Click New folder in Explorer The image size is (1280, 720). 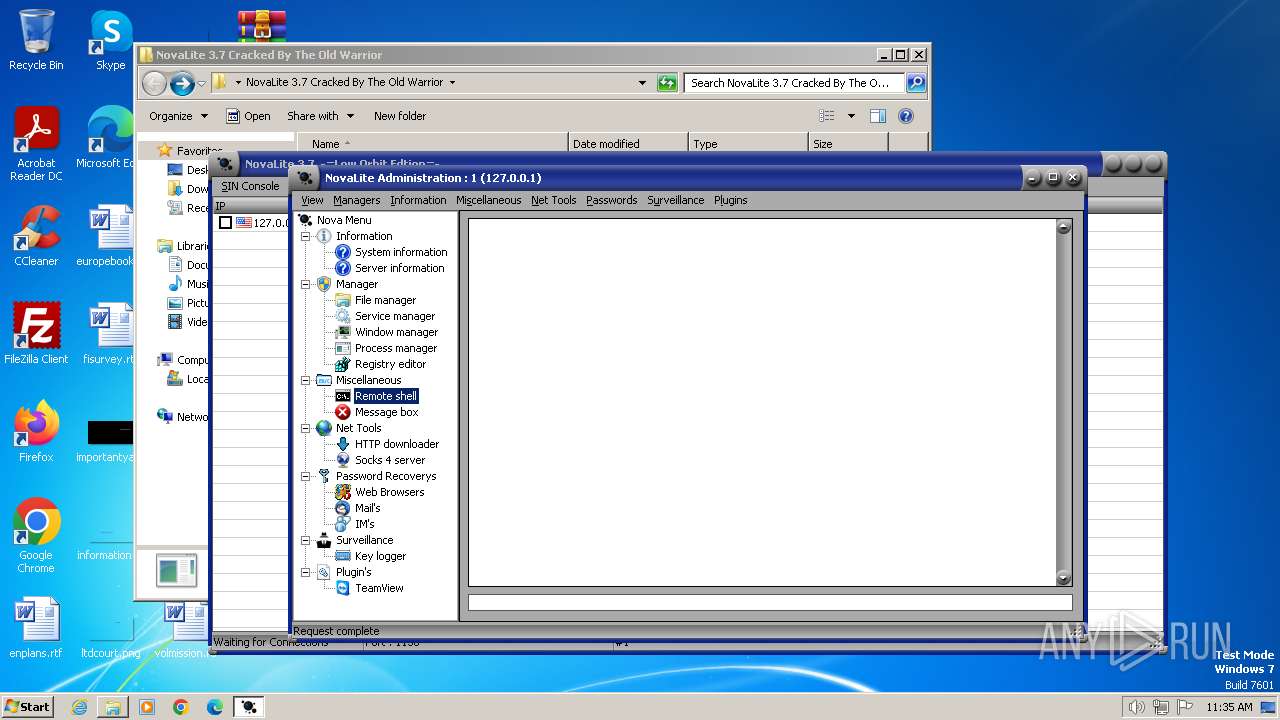click(400, 116)
